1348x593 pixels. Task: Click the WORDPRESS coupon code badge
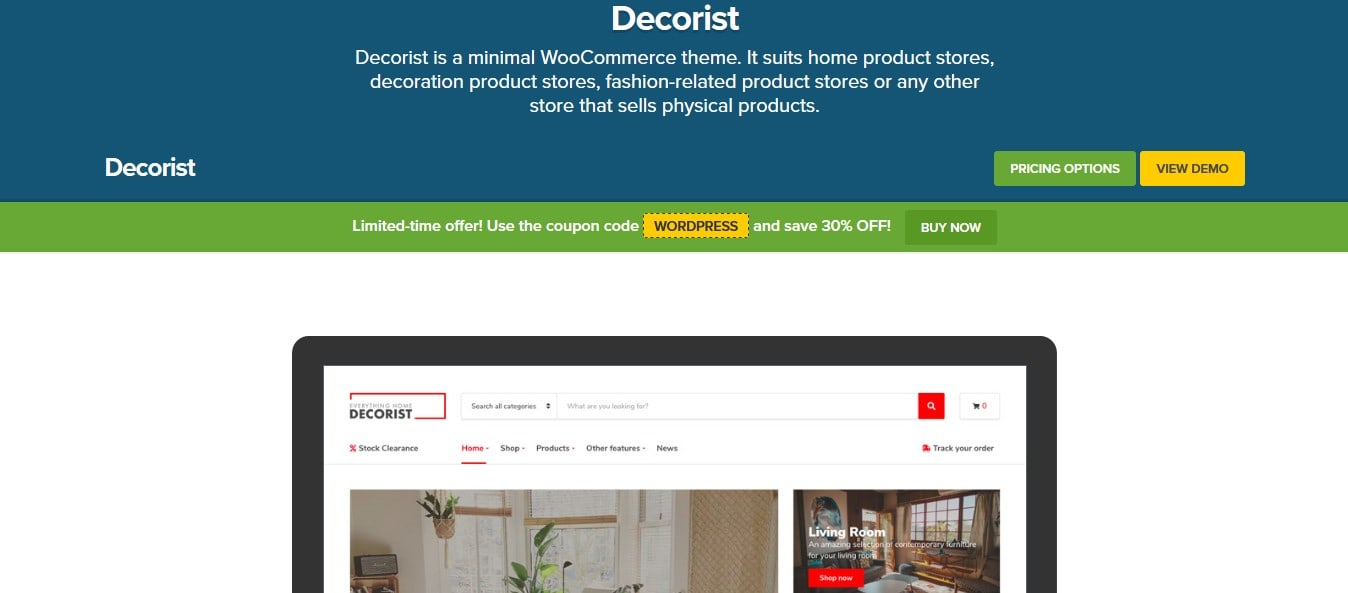click(696, 226)
